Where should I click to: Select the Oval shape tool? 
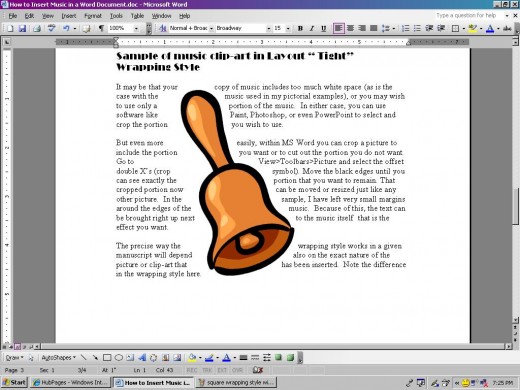(x=119, y=358)
